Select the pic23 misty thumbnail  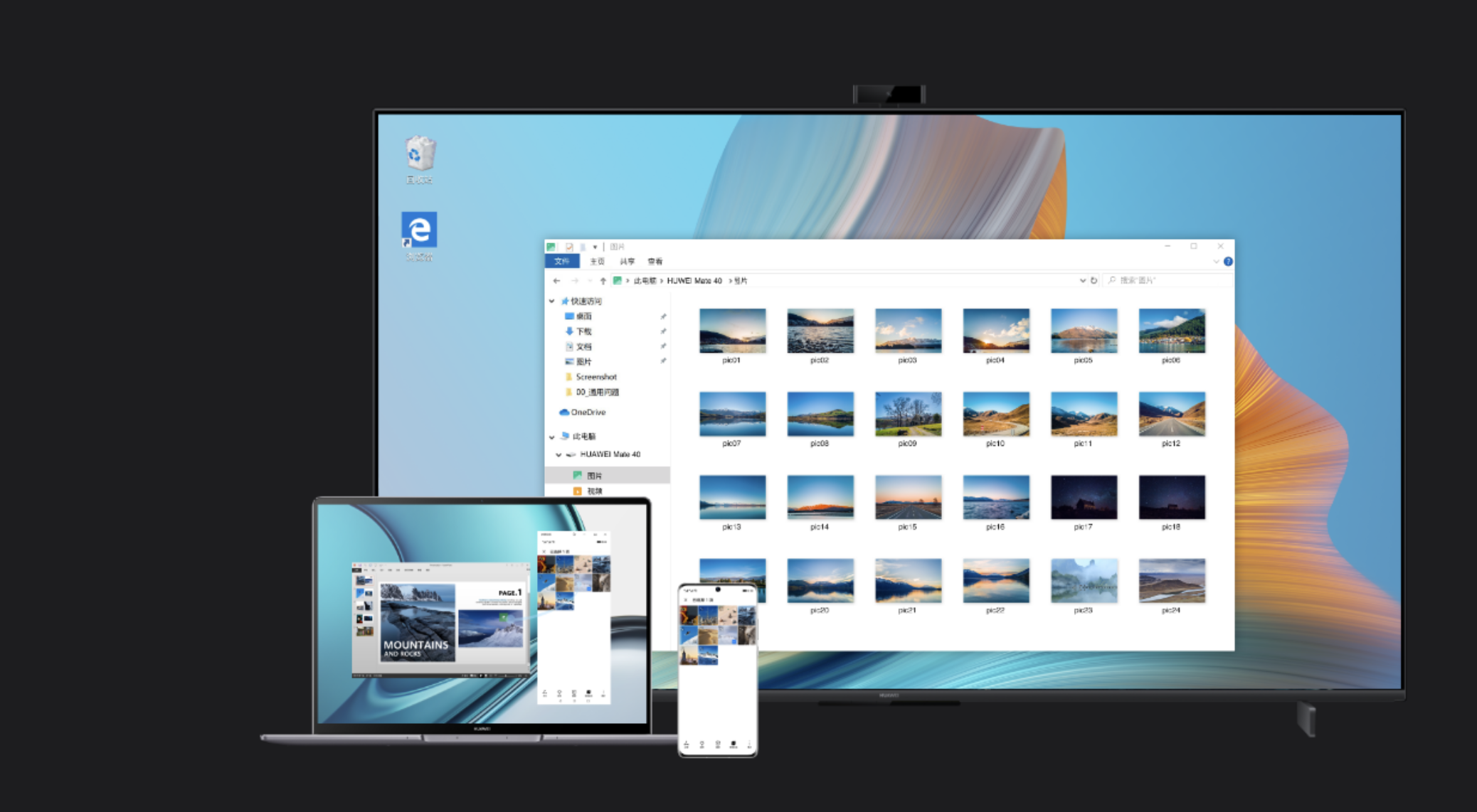pyautogui.click(x=1084, y=580)
